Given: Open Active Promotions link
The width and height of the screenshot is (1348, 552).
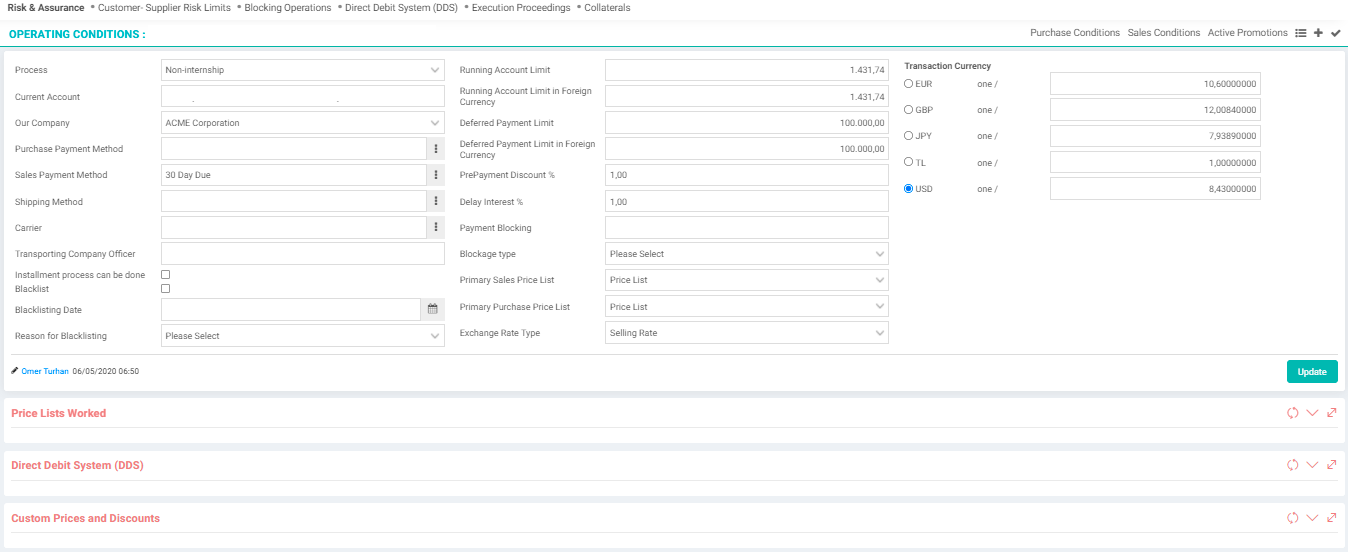Looking at the screenshot, I should click(x=1248, y=33).
